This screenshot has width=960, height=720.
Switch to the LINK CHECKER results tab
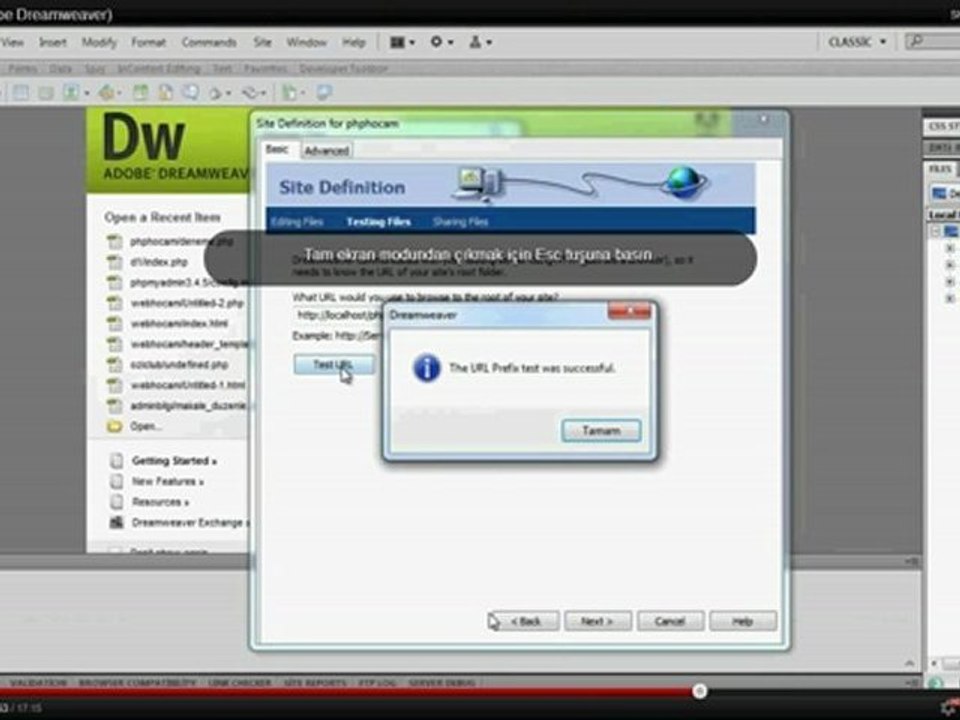coord(239,682)
